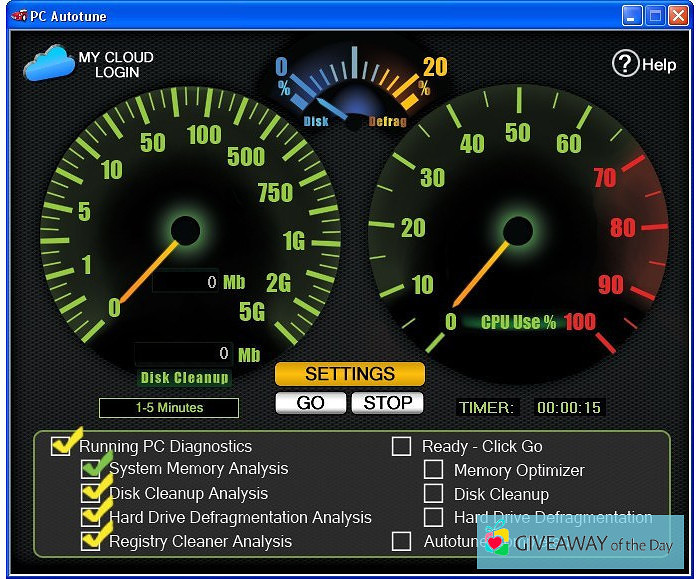Open Help via the question mark icon
The image size is (700, 579).
(625, 64)
